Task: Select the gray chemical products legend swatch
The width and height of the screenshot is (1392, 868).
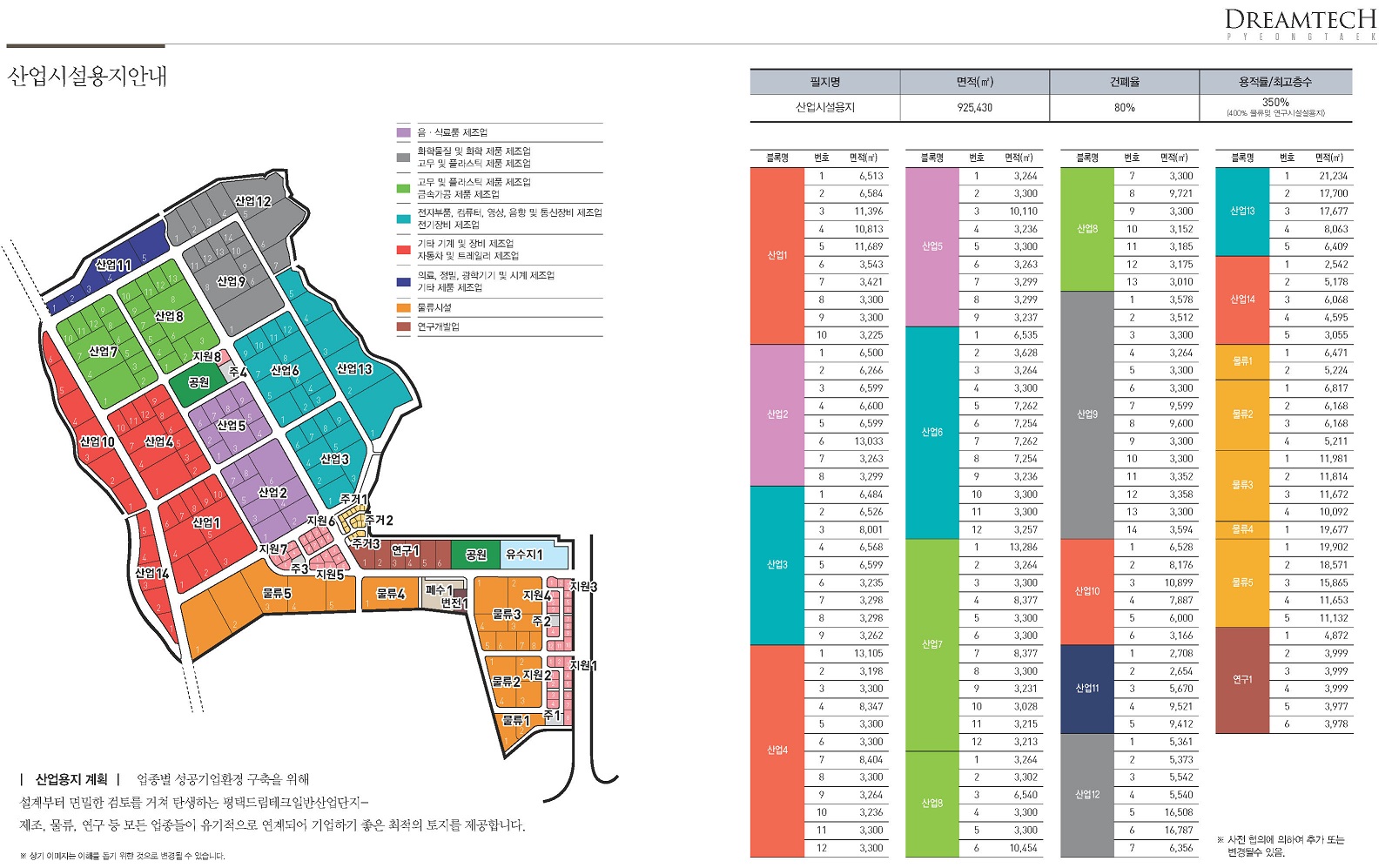Action: 403,158
